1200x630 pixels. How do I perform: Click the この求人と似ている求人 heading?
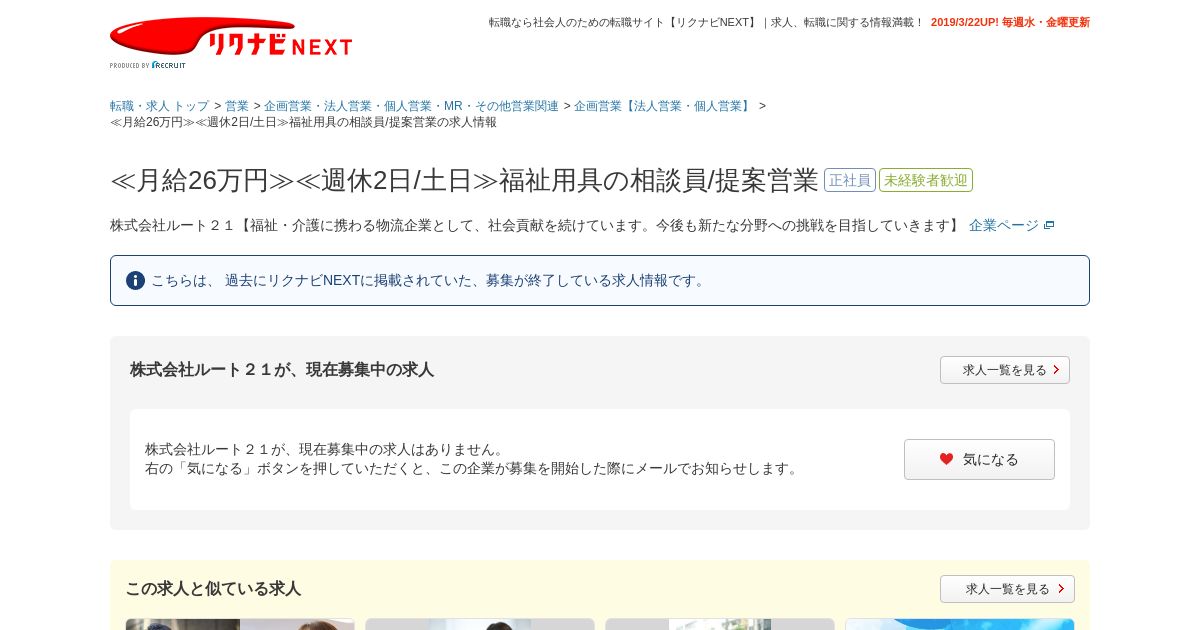[213, 589]
